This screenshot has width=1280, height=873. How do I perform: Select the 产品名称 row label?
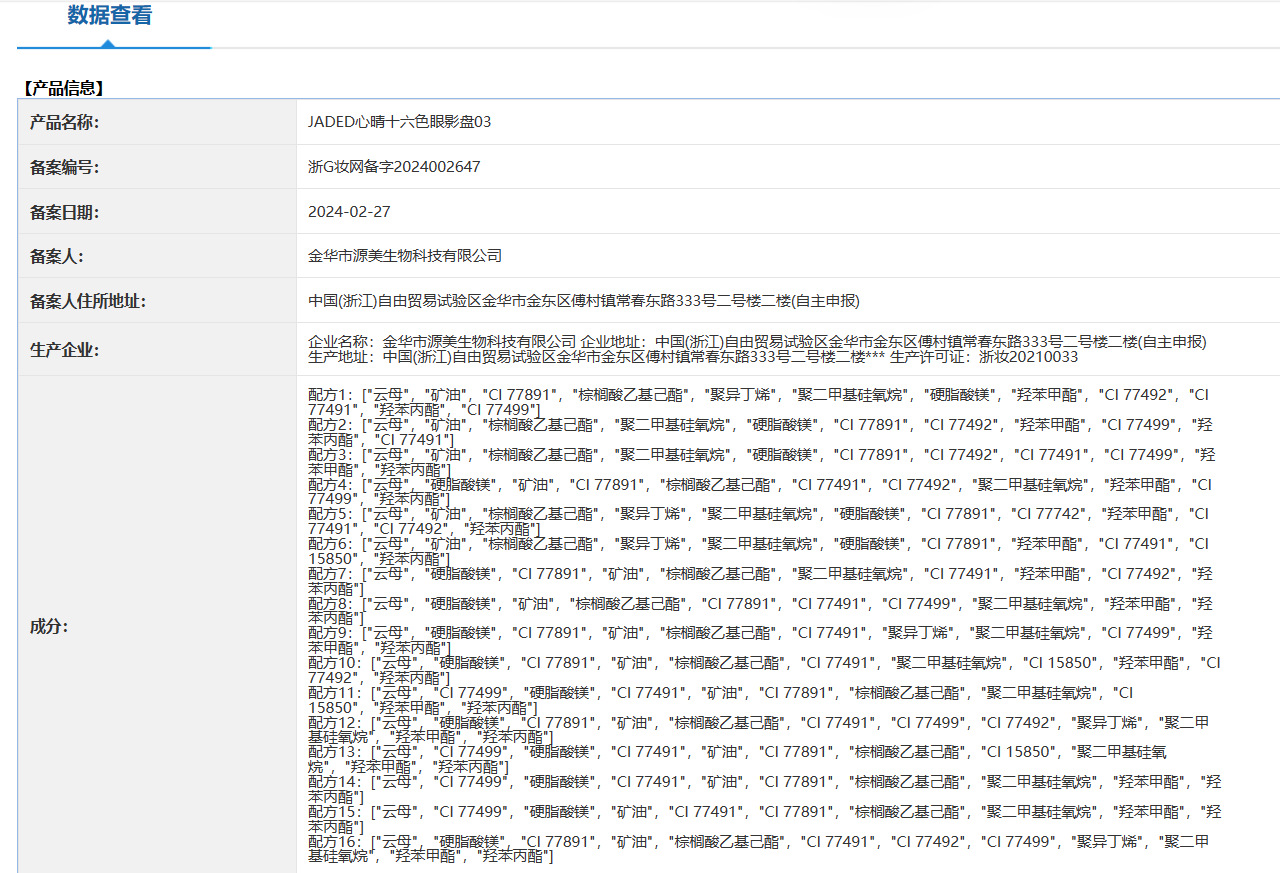(65, 122)
